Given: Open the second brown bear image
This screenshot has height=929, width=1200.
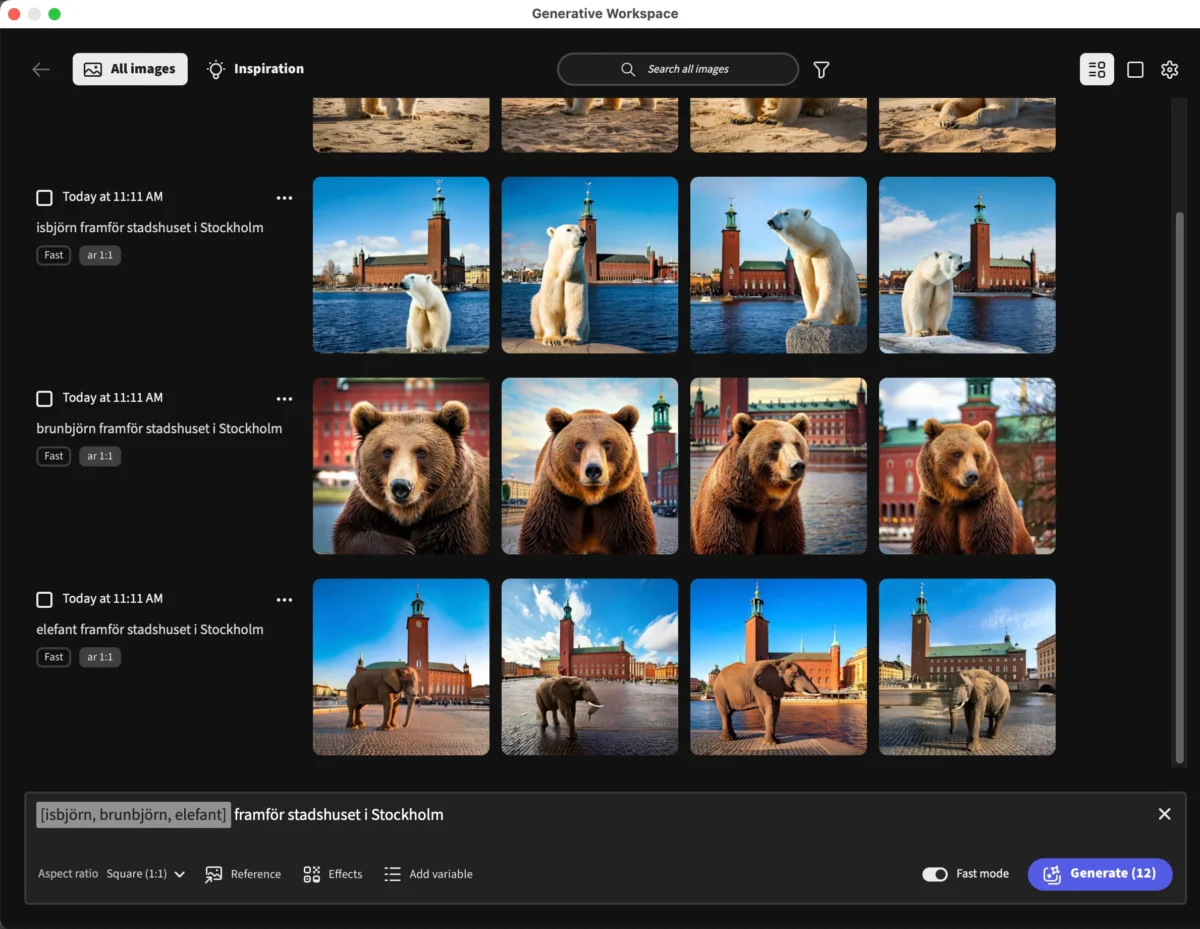Looking at the screenshot, I should coord(590,466).
